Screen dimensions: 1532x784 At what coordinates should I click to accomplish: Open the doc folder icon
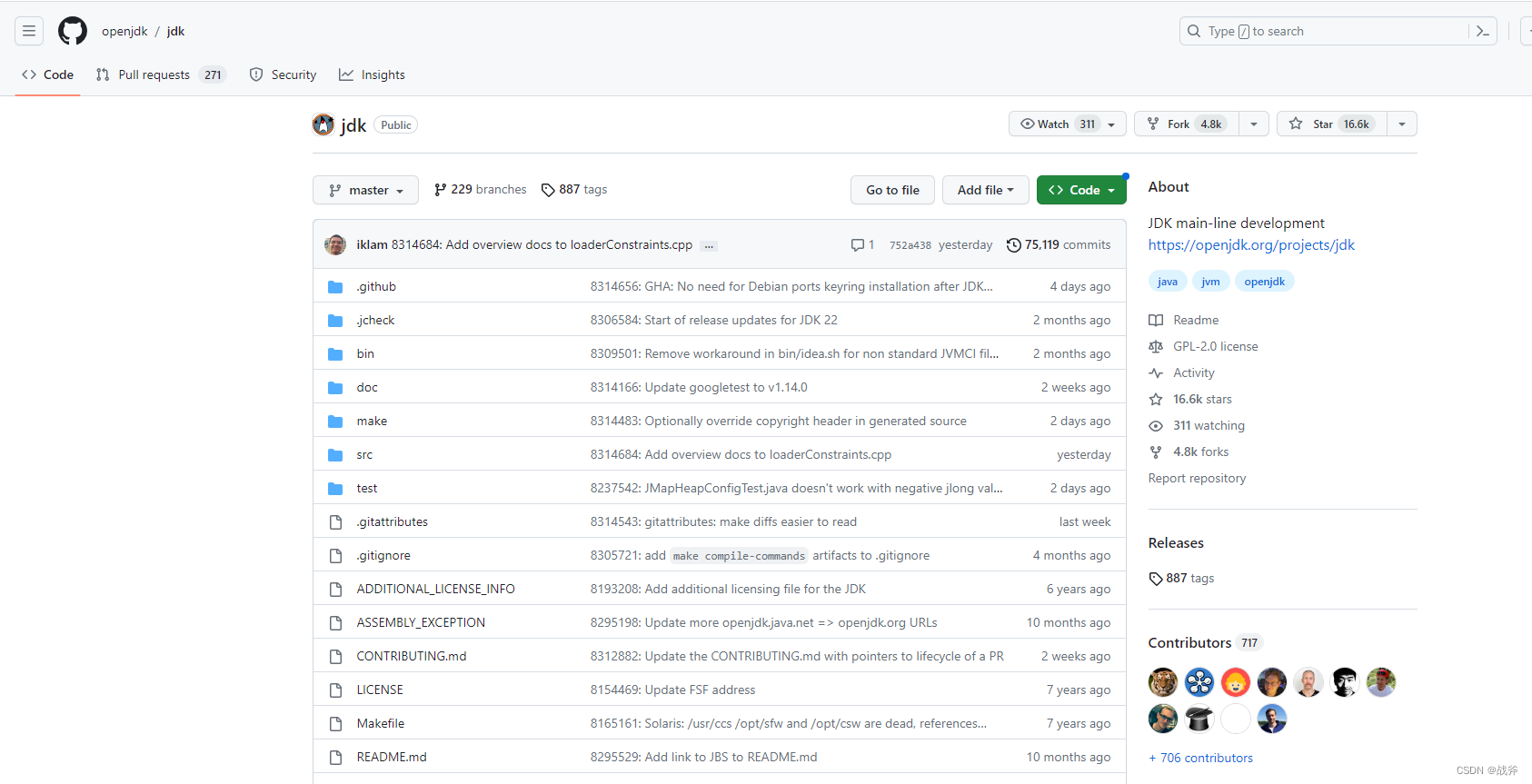335,387
